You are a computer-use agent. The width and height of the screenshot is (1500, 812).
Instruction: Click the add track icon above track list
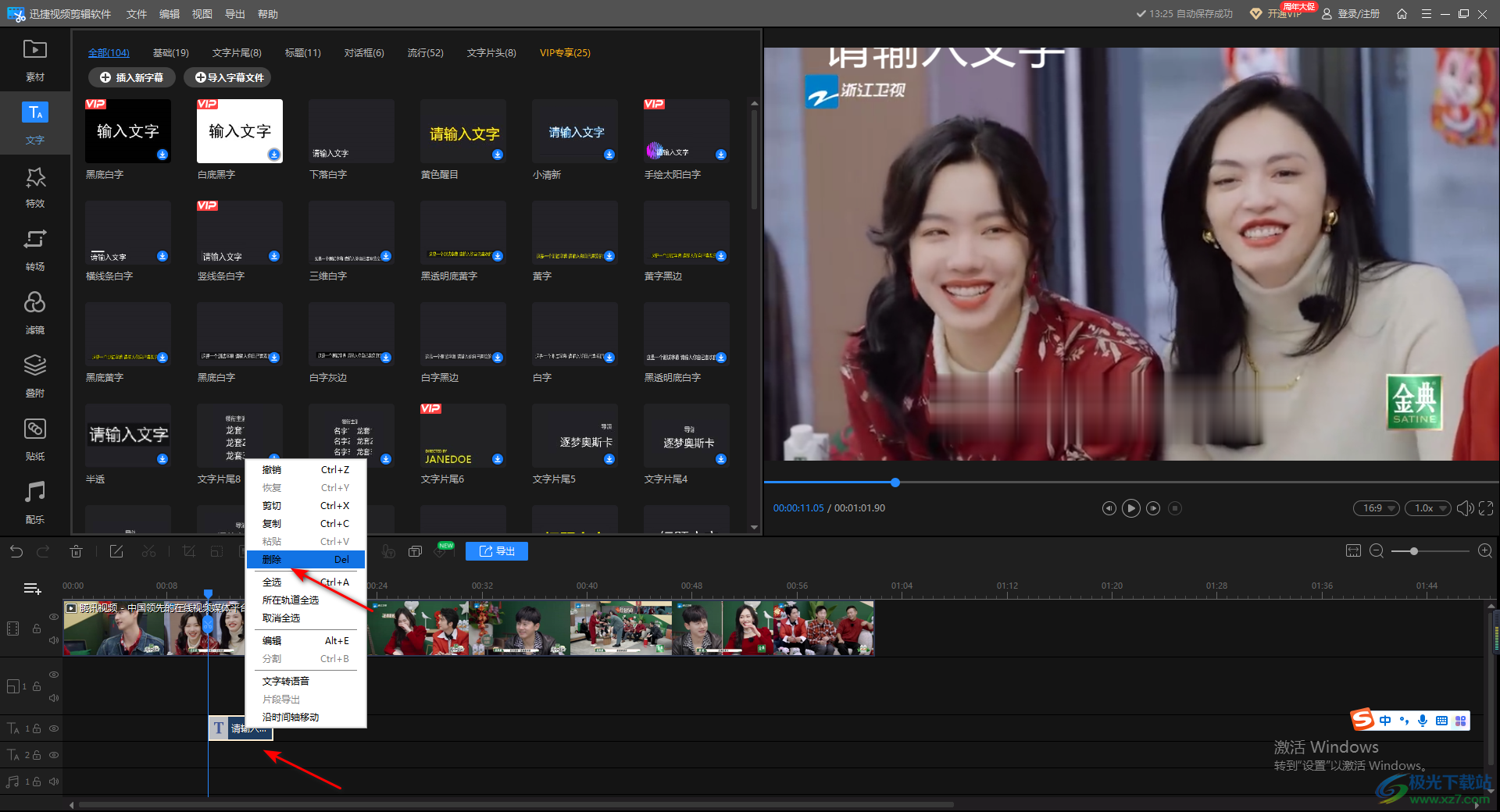[x=33, y=589]
